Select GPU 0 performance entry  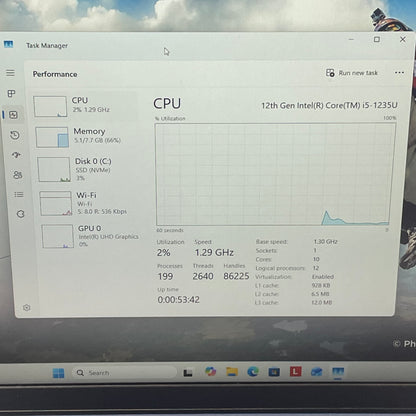tap(91, 236)
